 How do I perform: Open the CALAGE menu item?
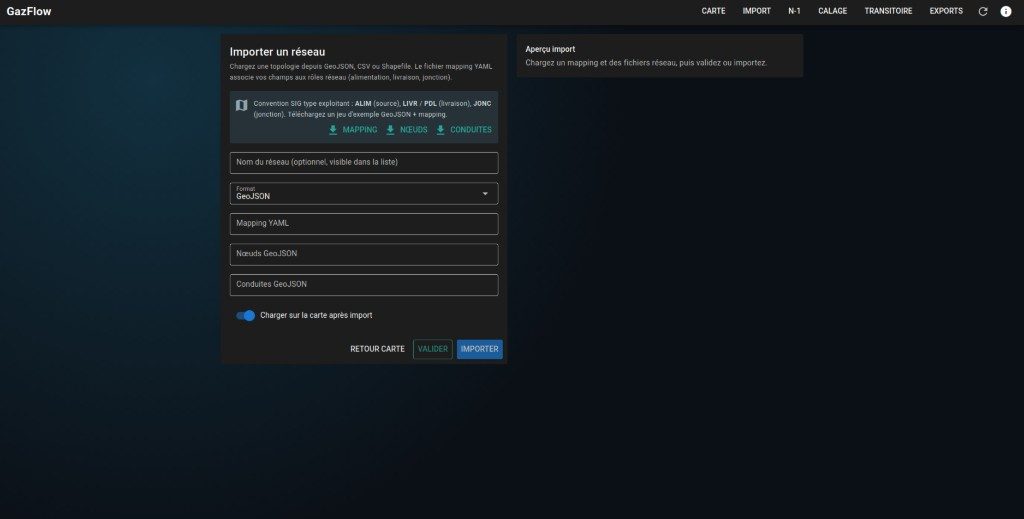click(833, 11)
